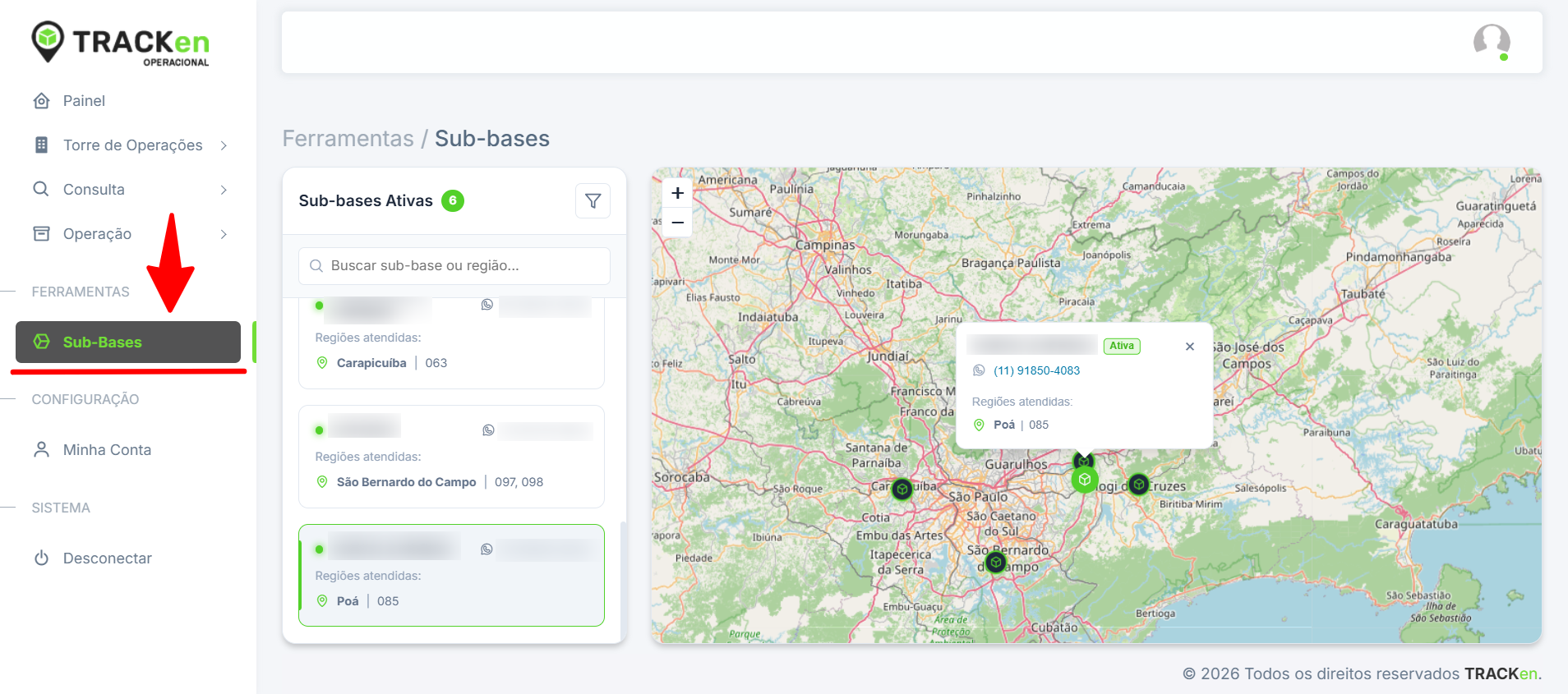
Task: Expand the Operação chevron
Action: tap(224, 234)
